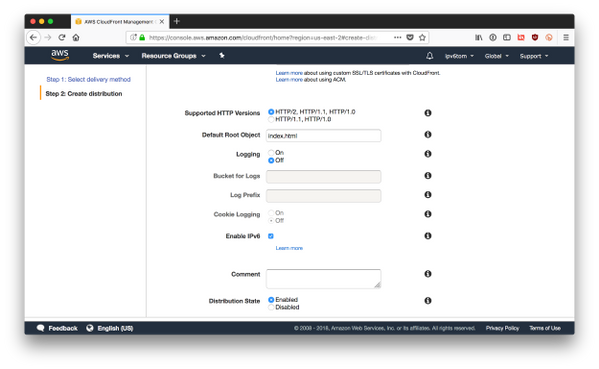Click the browser forward arrow
Image resolution: width=599 pixels, height=369 pixels.
pos(48,37)
